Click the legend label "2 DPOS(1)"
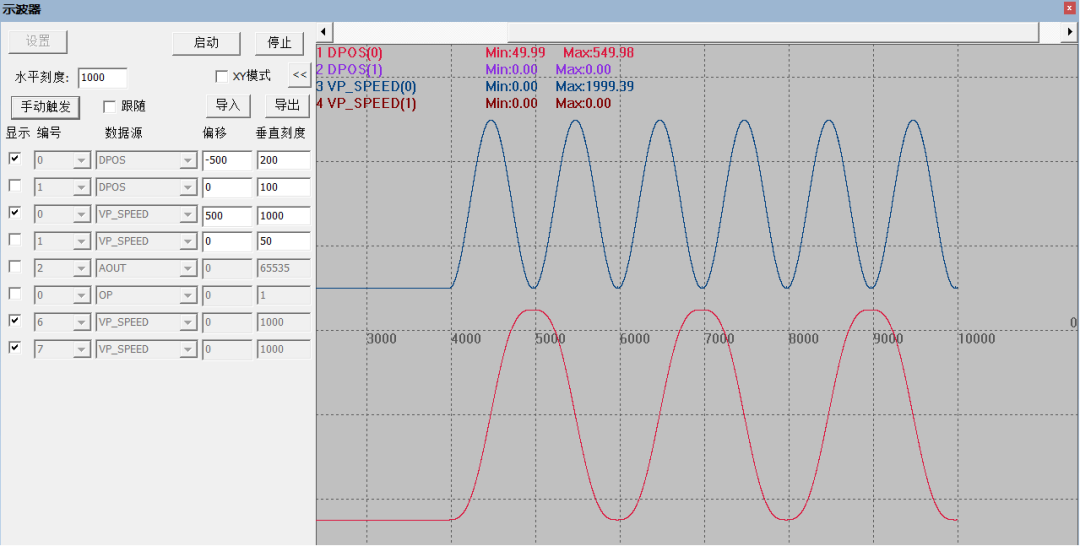 coord(349,70)
